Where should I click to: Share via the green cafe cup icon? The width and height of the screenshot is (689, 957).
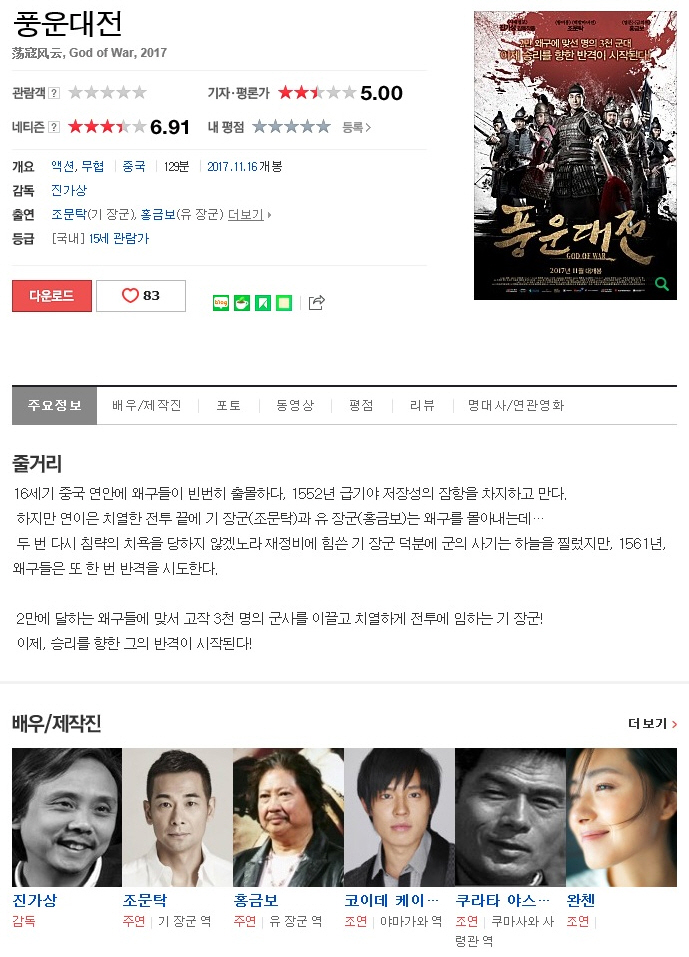(x=242, y=303)
